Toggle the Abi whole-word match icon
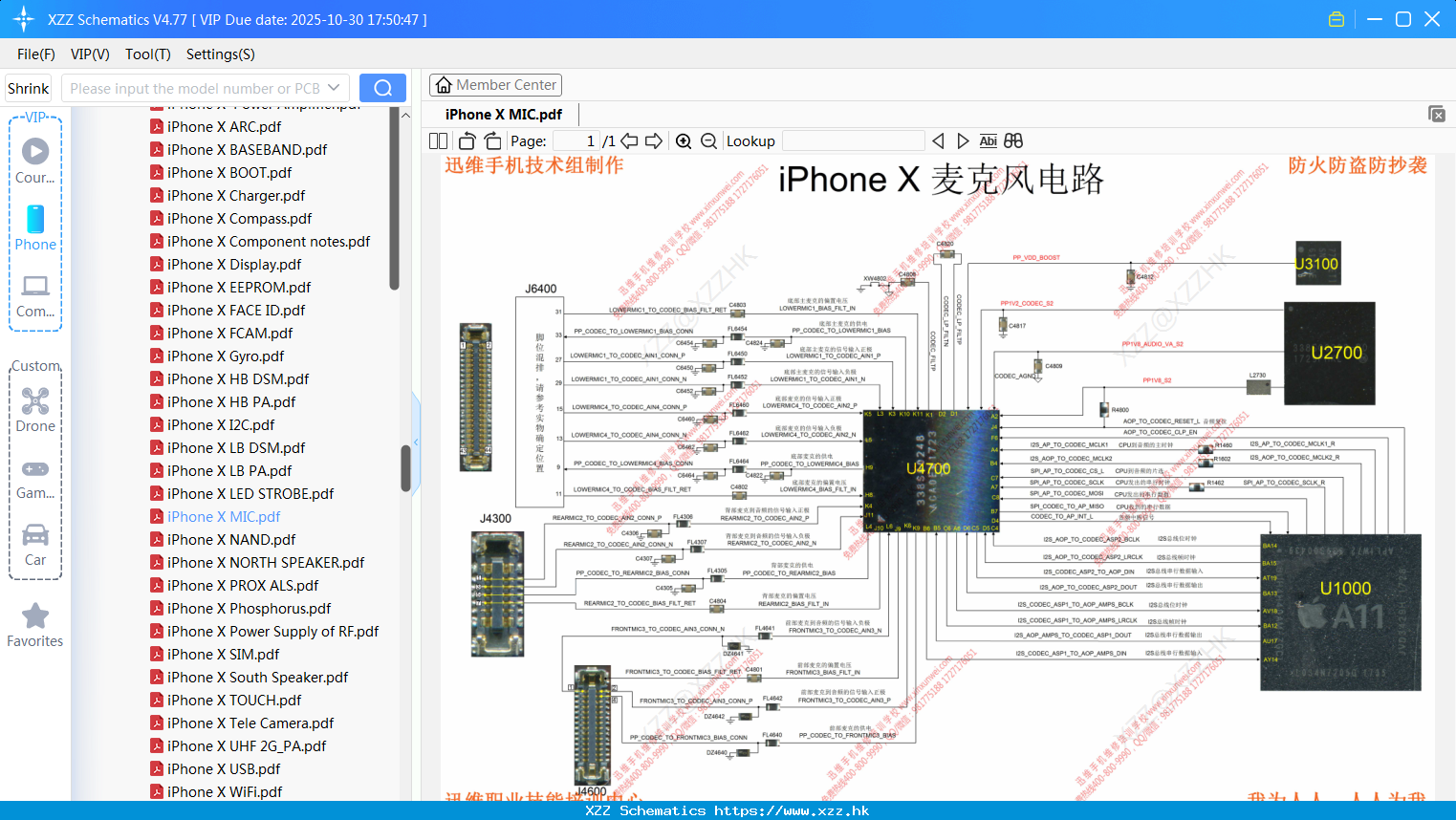1456x820 pixels. pos(989,140)
